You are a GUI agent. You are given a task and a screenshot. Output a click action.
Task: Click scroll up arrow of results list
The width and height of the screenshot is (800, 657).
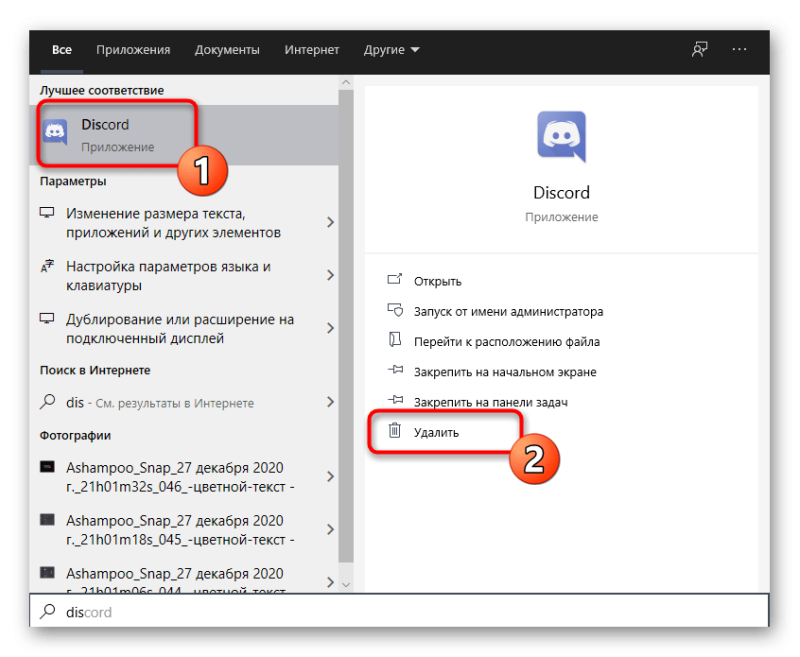(346, 82)
